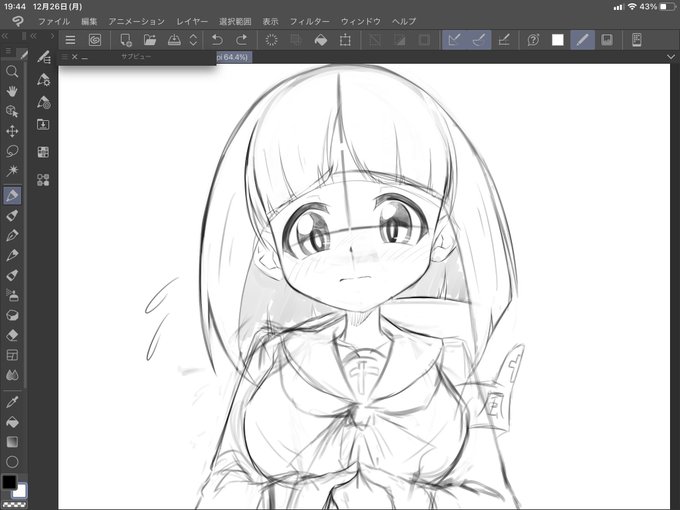Open the 選択範囲 menu

pyautogui.click(x=235, y=21)
